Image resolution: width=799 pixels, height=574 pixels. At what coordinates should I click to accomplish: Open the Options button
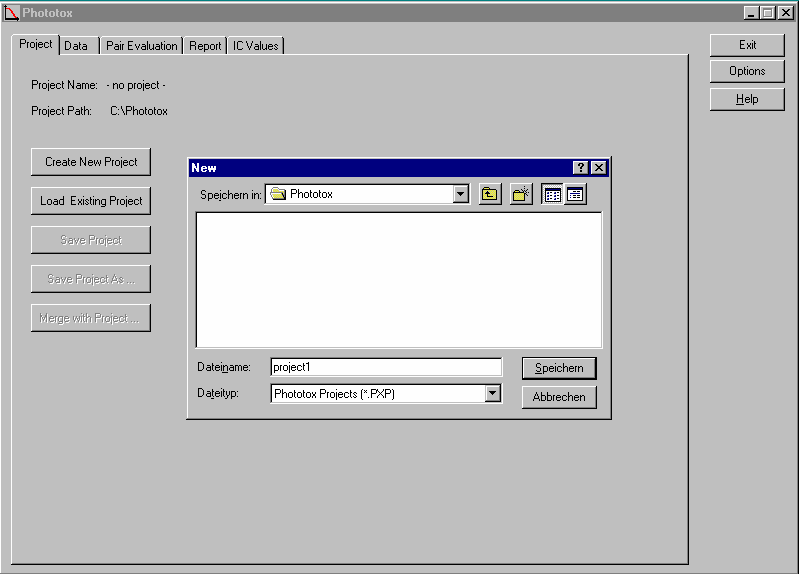point(747,72)
